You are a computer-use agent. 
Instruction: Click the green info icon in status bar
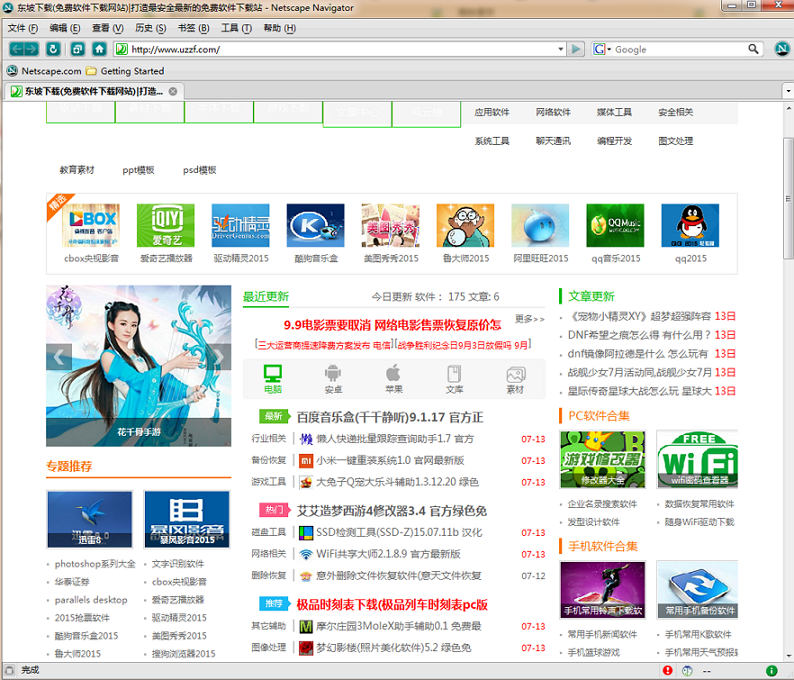coord(772,670)
